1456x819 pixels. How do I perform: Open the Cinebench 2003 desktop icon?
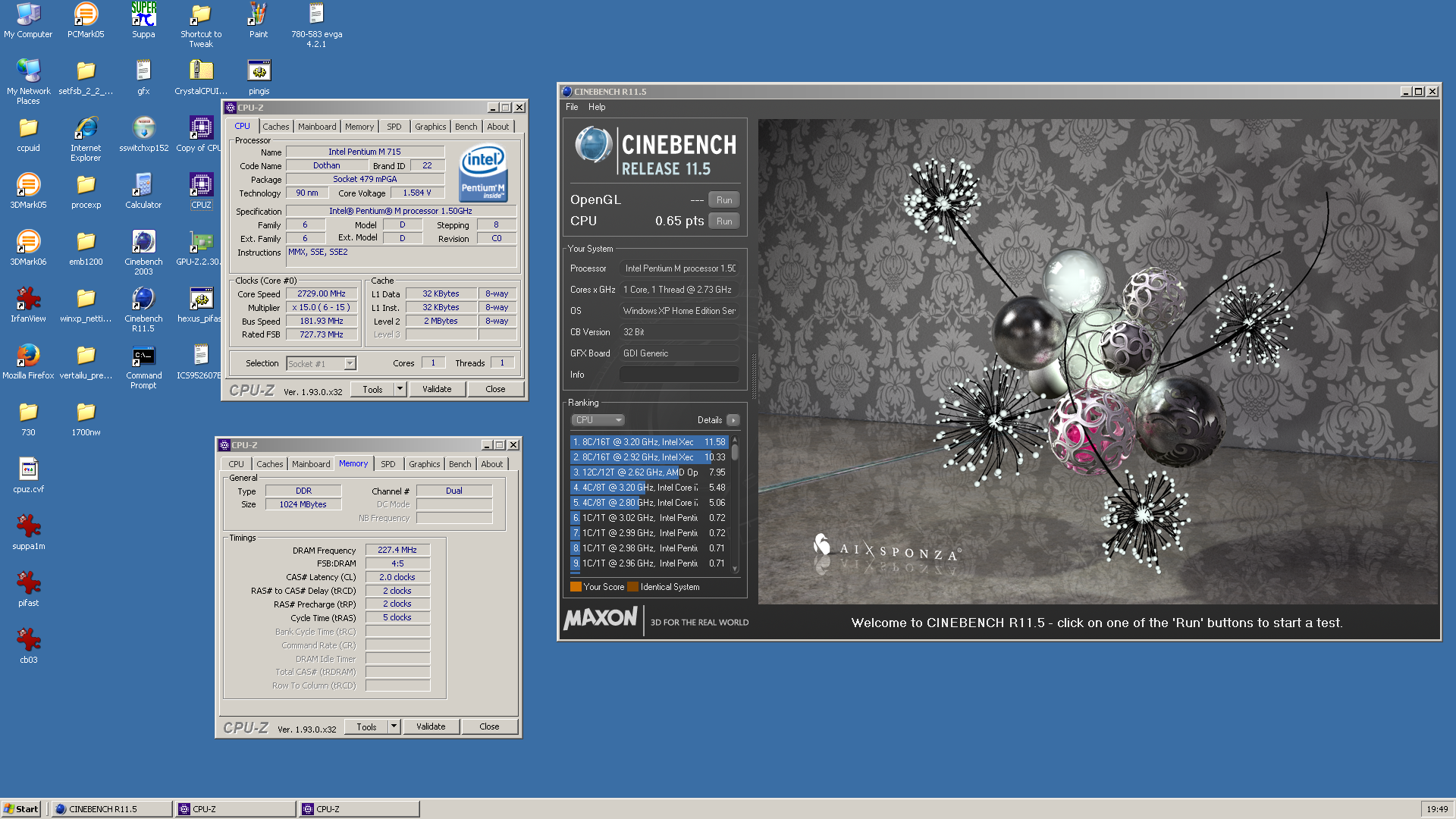pyautogui.click(x=143, y=252)
